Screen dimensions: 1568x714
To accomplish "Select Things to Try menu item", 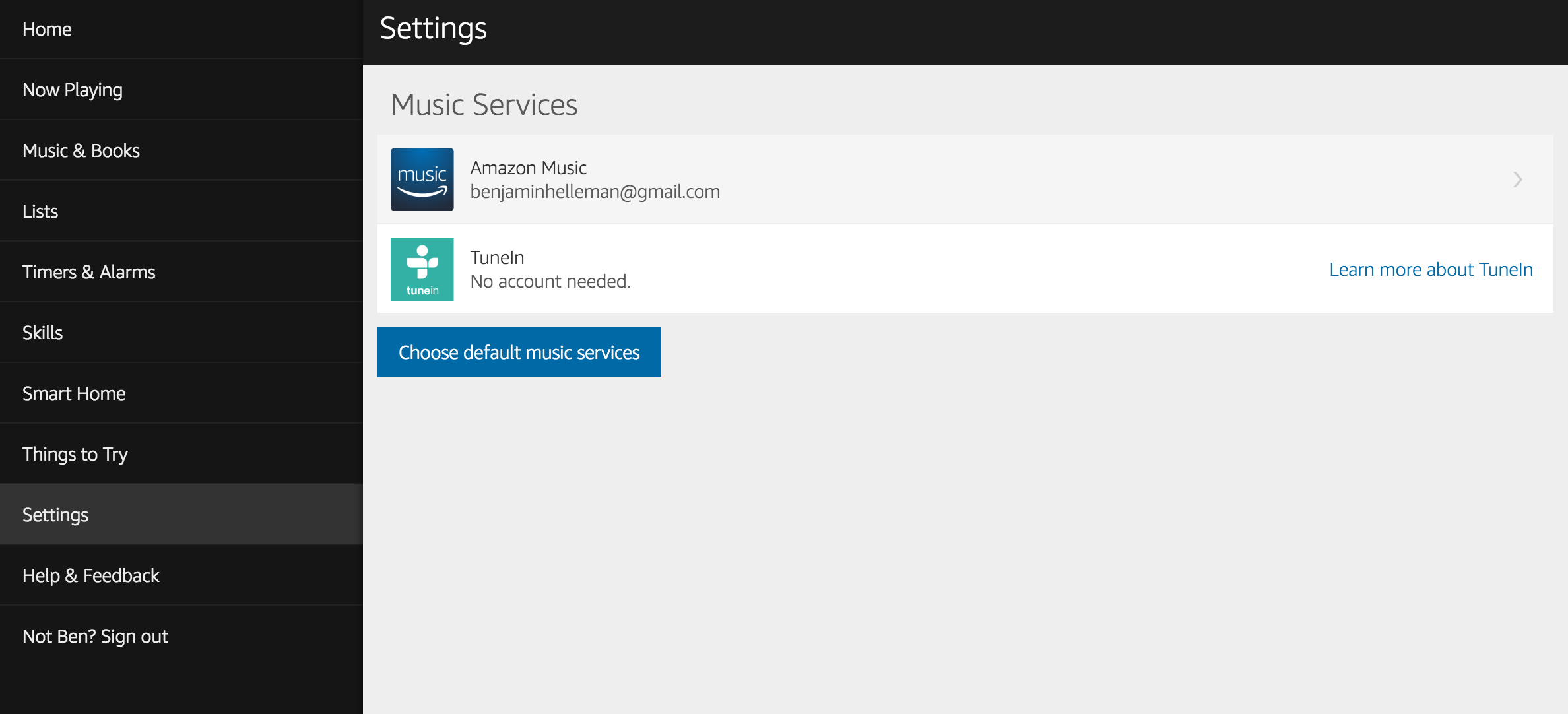I will (181, 454).
